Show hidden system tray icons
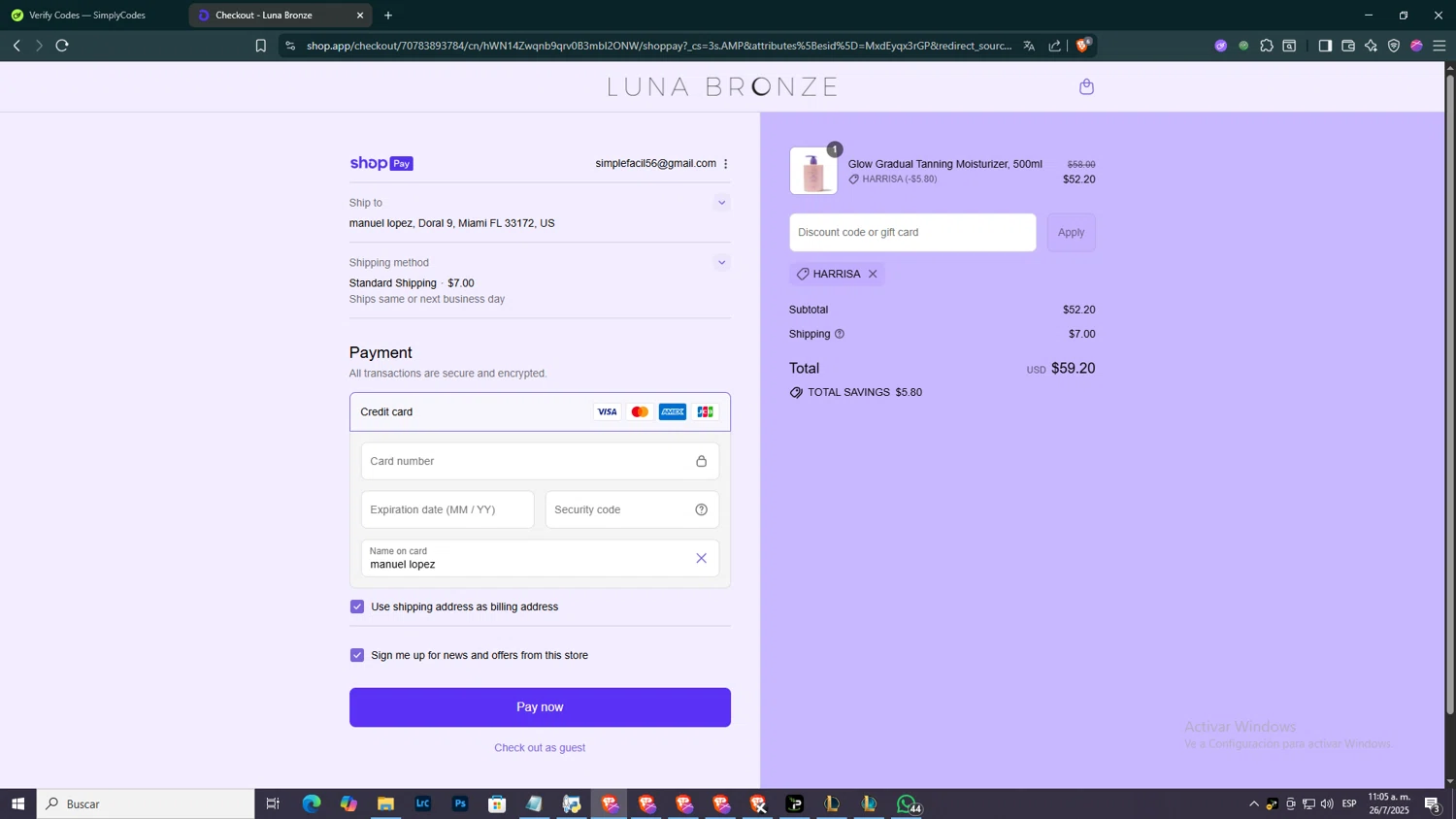 click(1253, 803)
